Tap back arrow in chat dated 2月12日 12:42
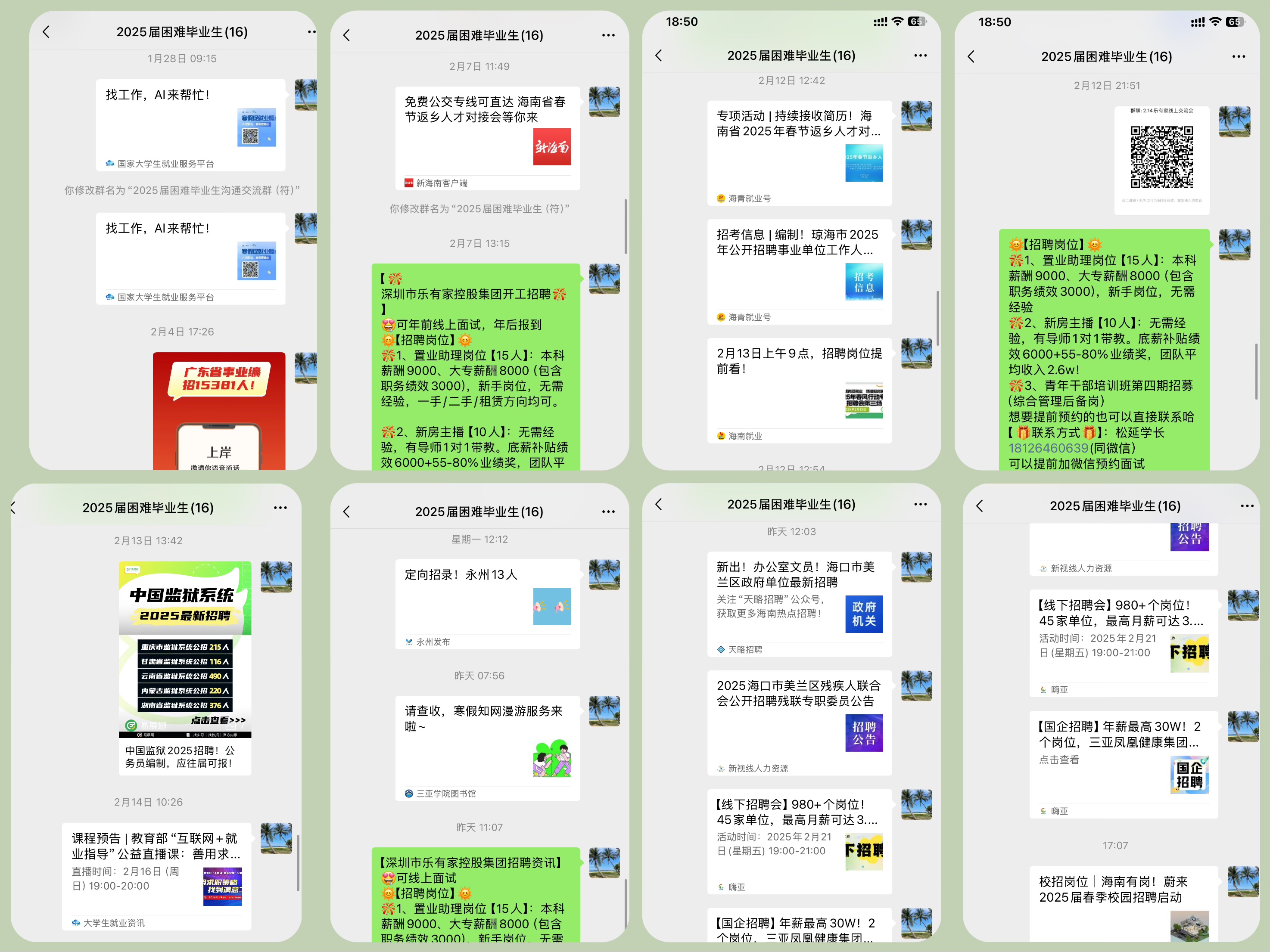Image resolution: width=1270 pixels, height=952 pixels. click(x=659, y=56)
